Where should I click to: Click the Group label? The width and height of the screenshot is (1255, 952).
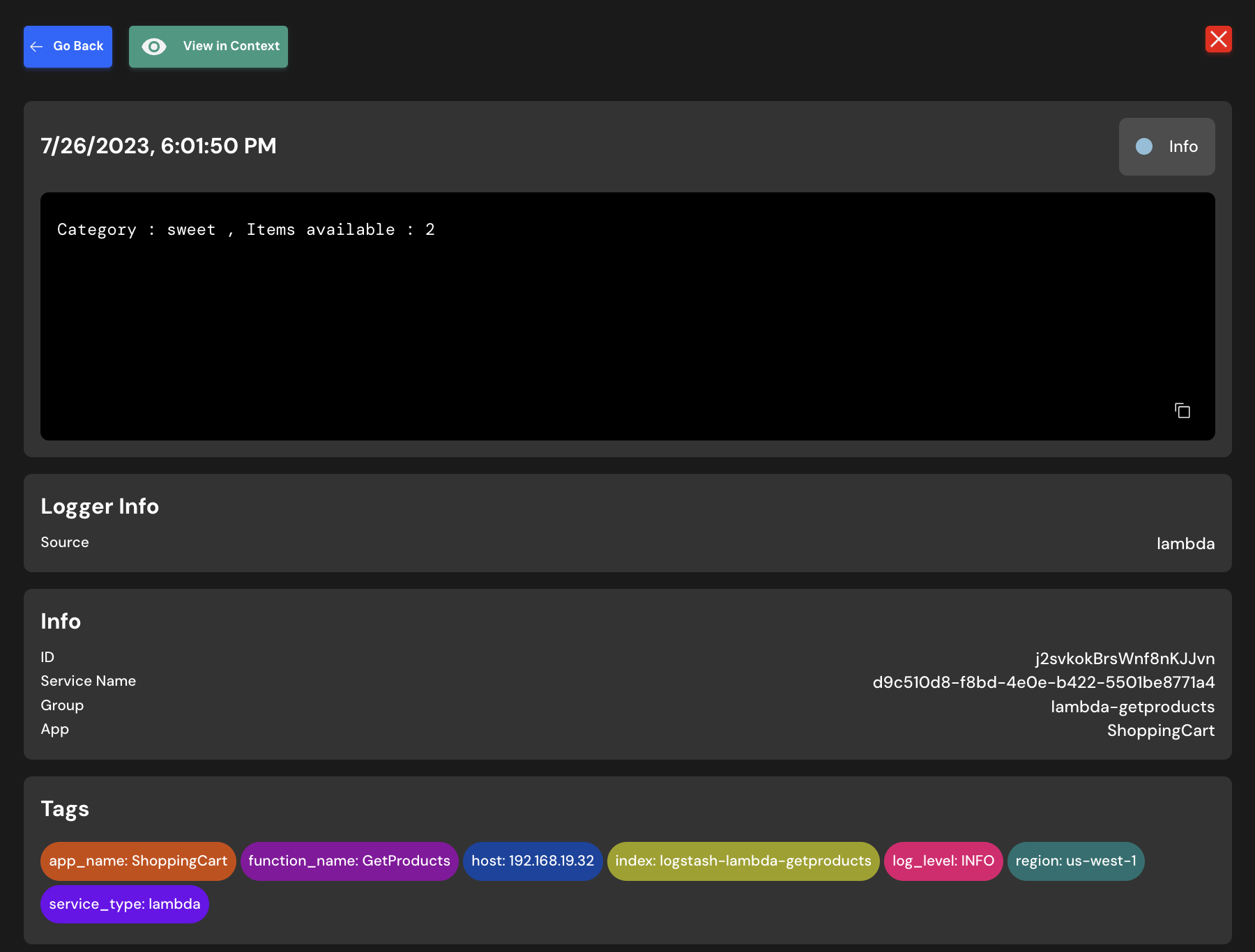point(62,705)
